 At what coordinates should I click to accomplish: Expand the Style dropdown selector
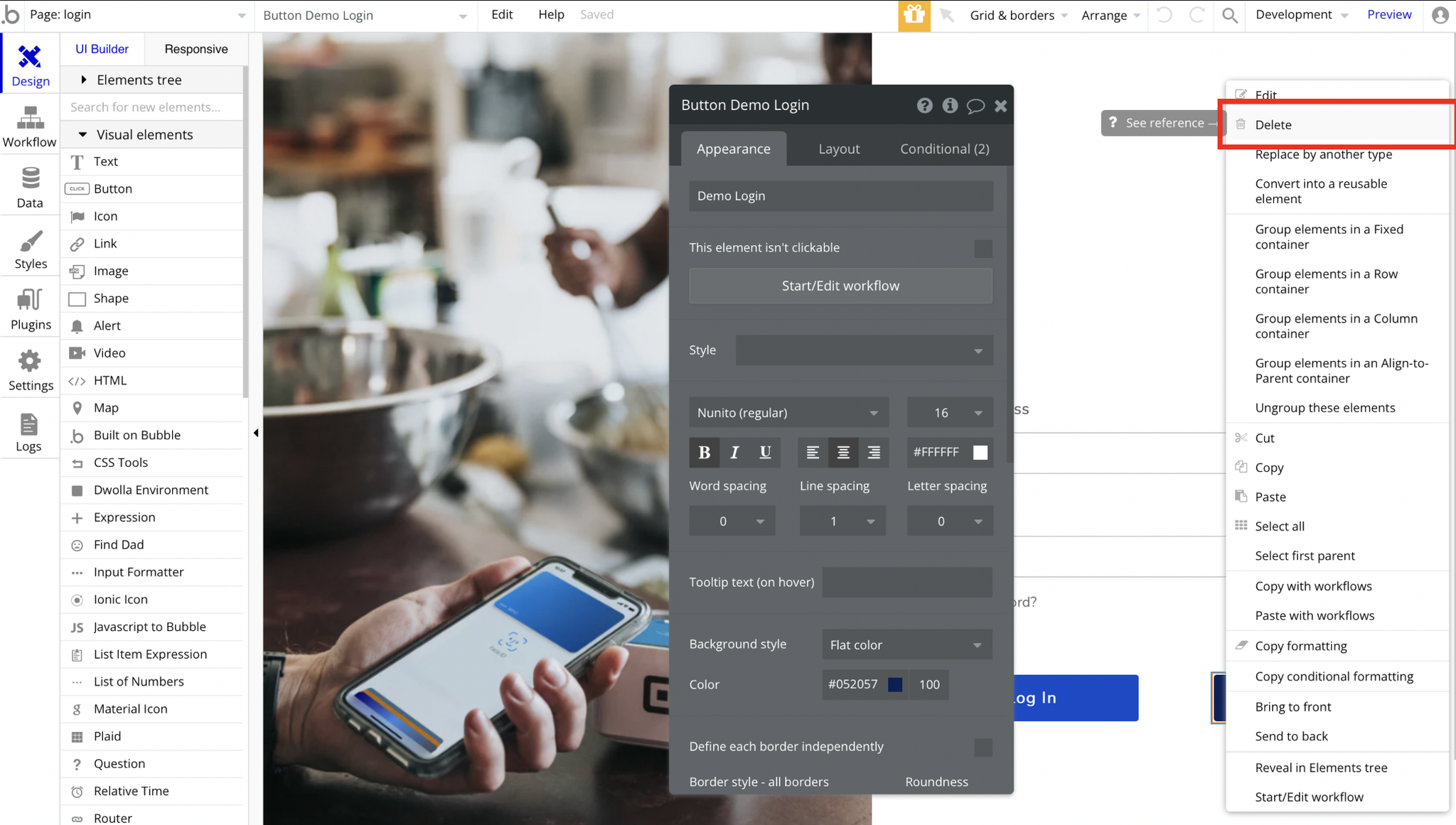[x=978, y=350]
